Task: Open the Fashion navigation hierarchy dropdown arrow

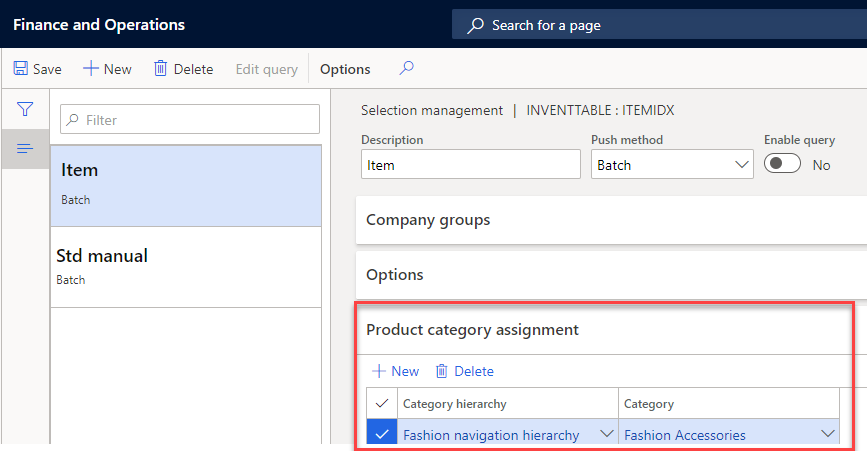Action: (x=607, y=434)
